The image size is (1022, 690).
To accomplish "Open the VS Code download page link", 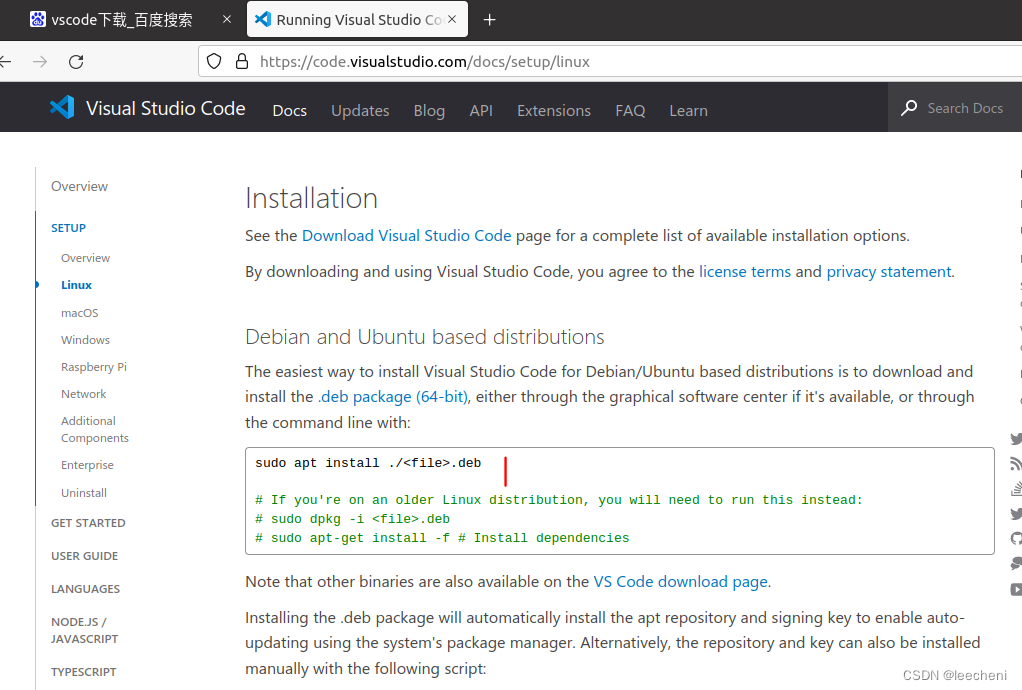I will click(679, 581).
